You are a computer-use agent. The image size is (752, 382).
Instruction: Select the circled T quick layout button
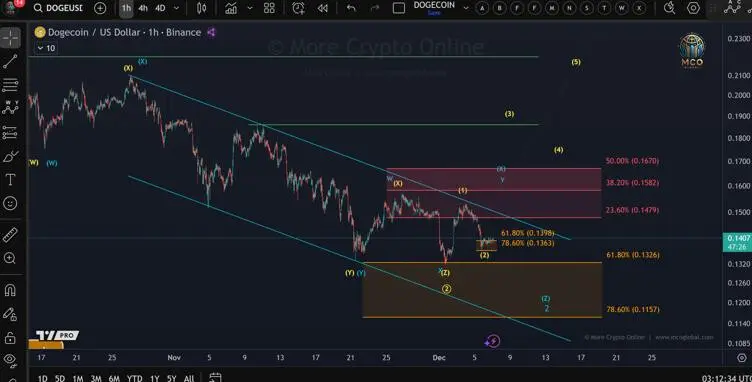coord(604,8)
